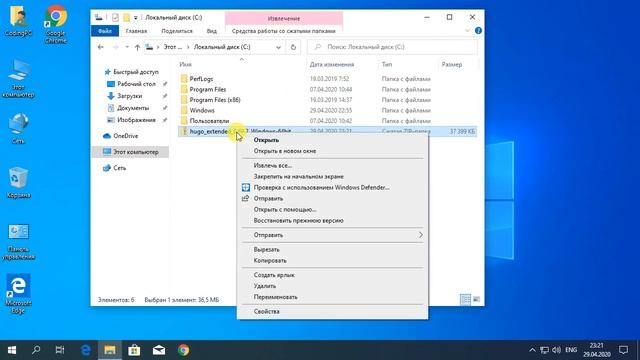Select the Windows folder row
Viewport: 640px width, 360px height.
coord(327,111)
